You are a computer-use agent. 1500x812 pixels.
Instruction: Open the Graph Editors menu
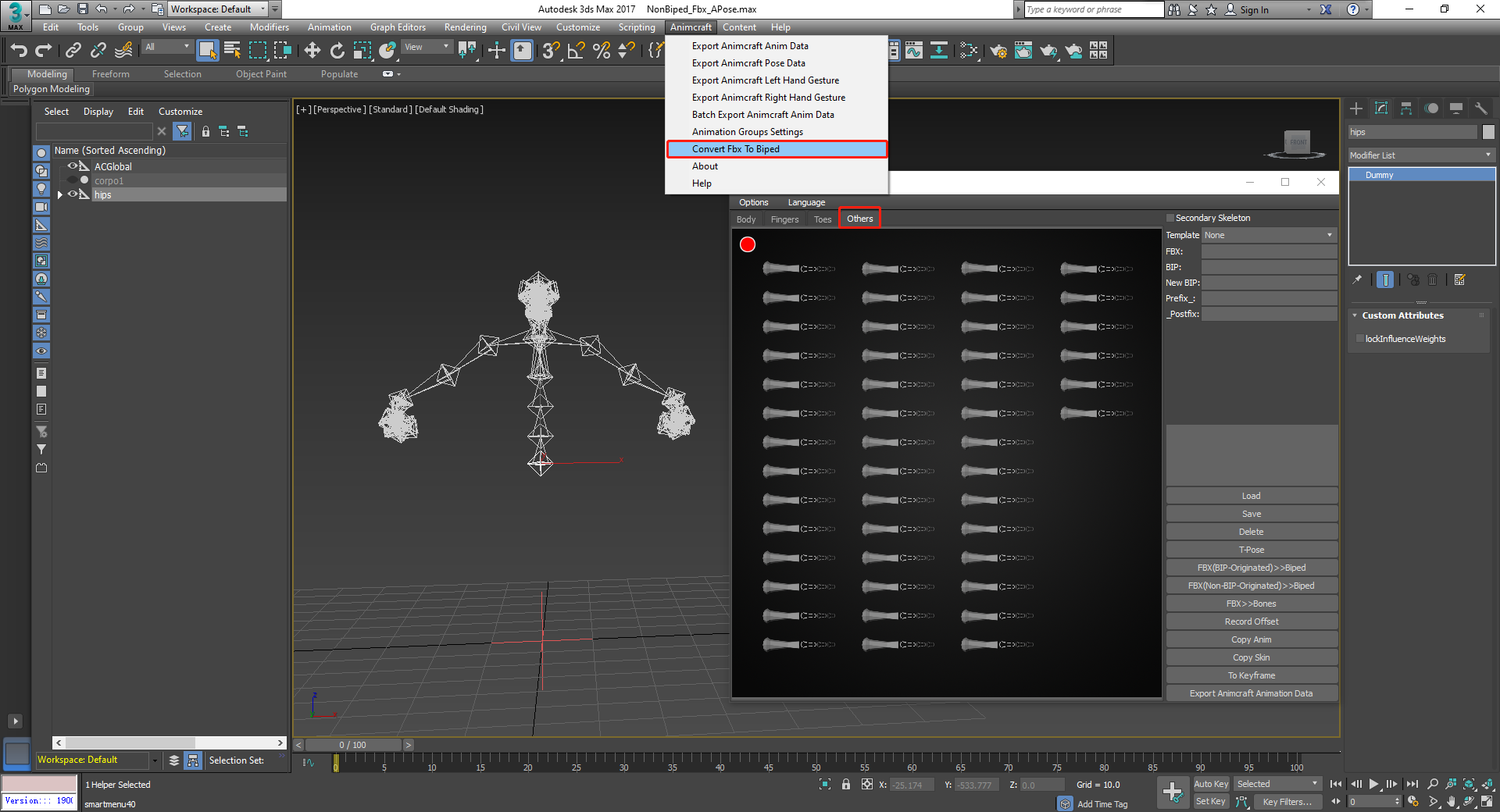coord(398,27)
